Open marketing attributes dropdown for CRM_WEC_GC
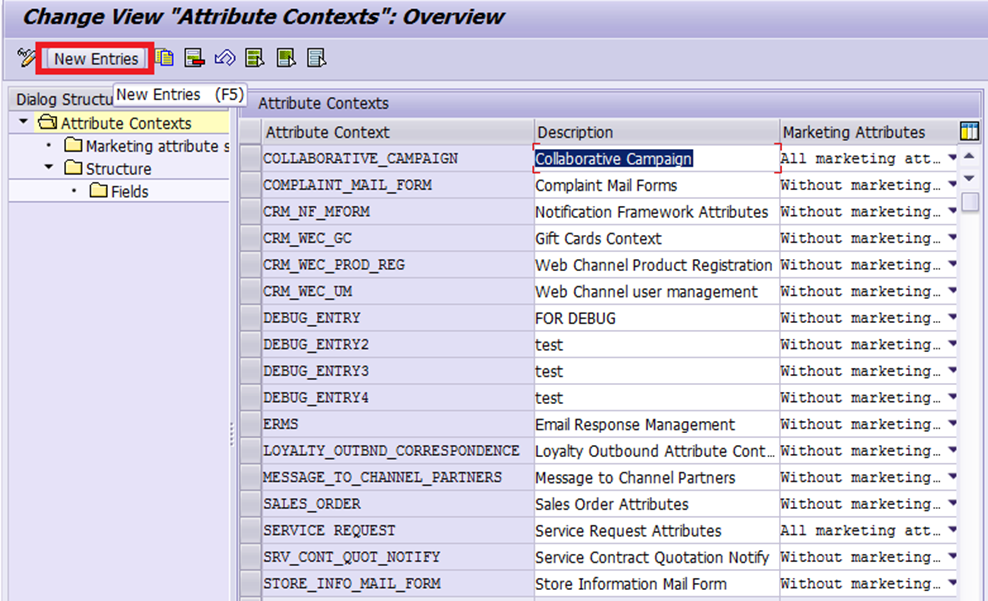 click(952, 238)
